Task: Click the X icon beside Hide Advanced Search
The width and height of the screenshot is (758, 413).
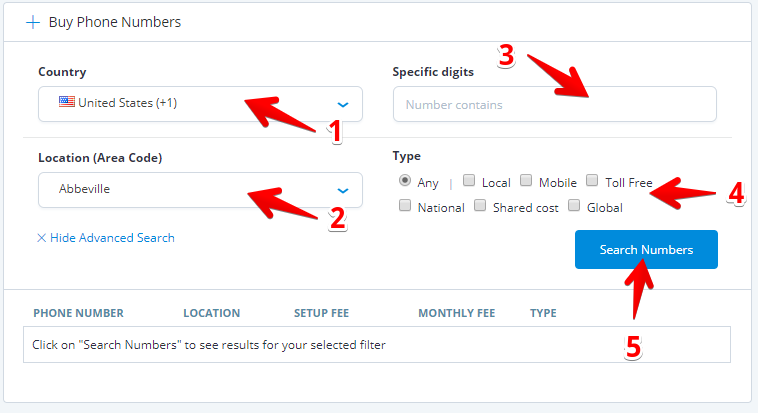Action: [x=42, y=238]
